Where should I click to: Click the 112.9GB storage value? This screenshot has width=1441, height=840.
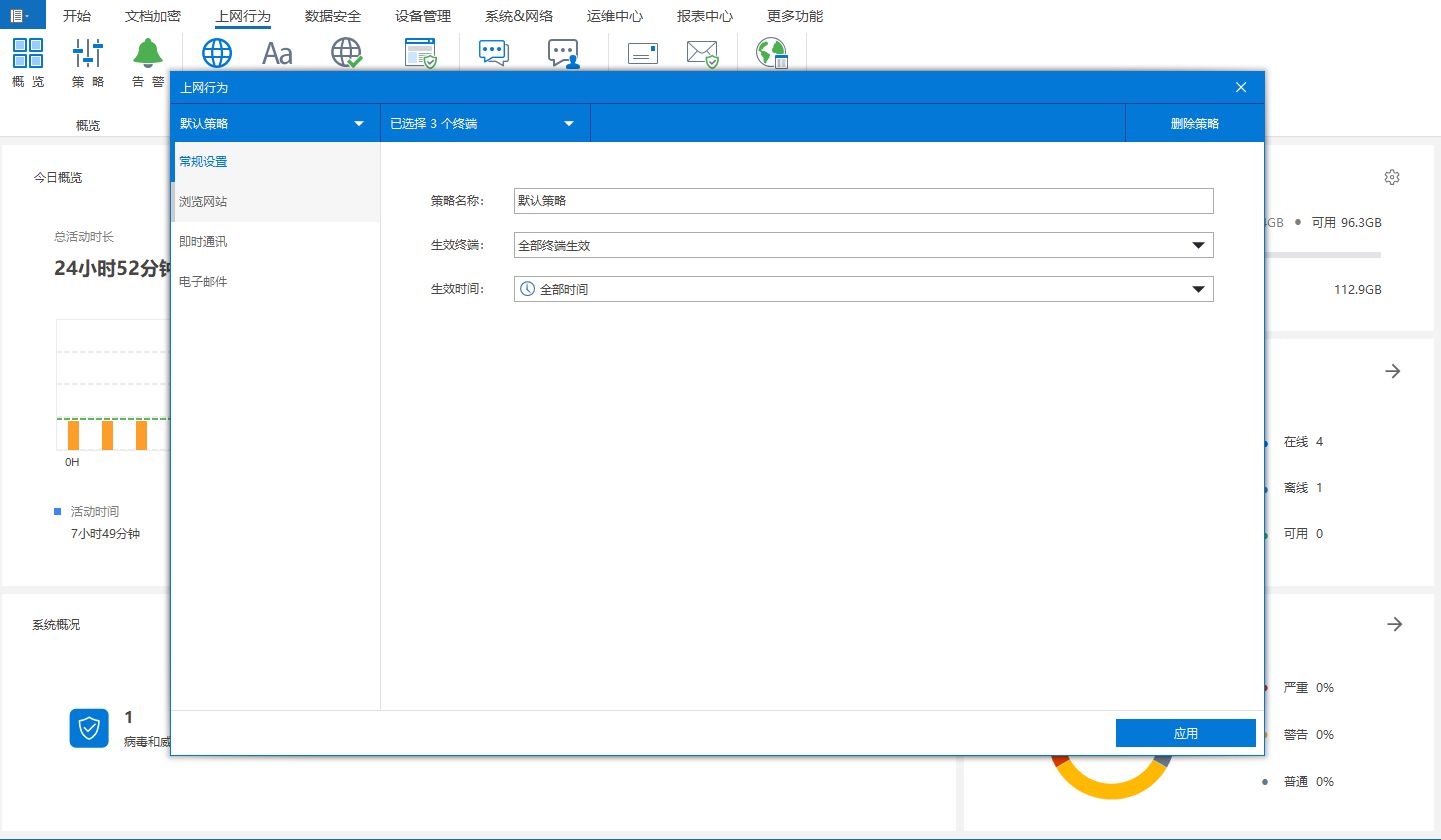pyautogui.click(x=1358, y=289)
